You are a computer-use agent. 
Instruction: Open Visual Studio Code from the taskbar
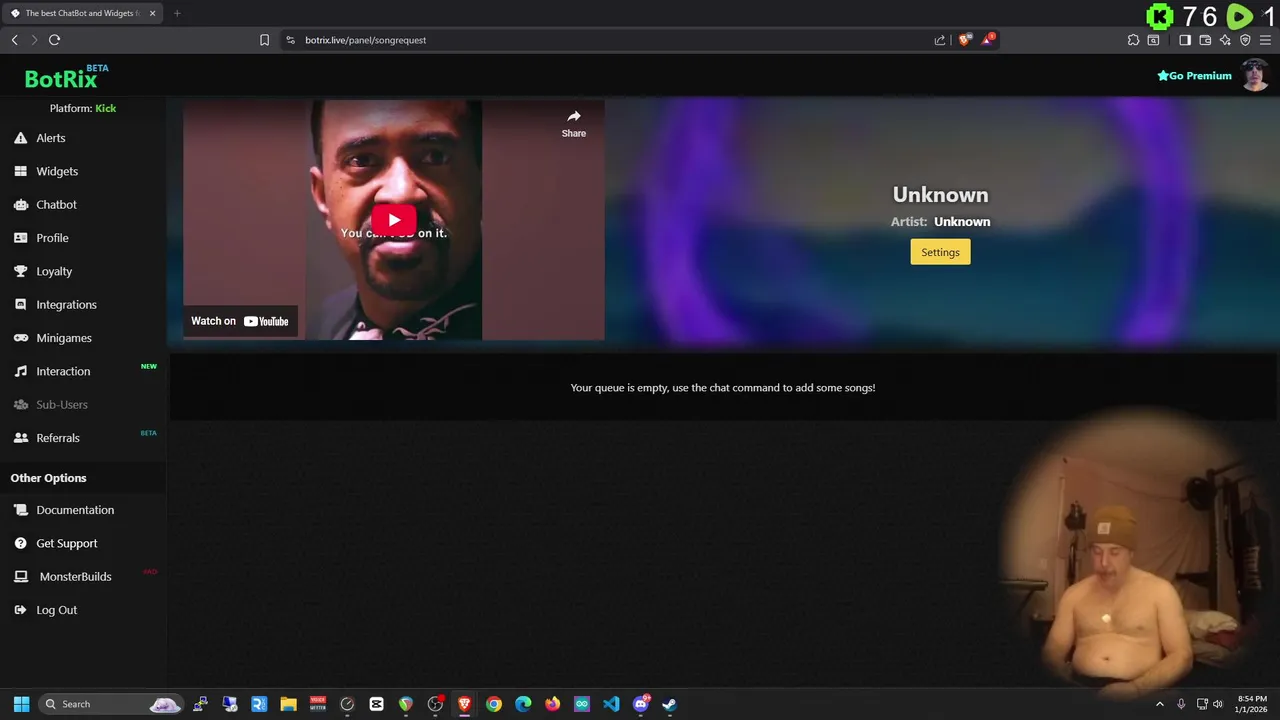[611, 704]
